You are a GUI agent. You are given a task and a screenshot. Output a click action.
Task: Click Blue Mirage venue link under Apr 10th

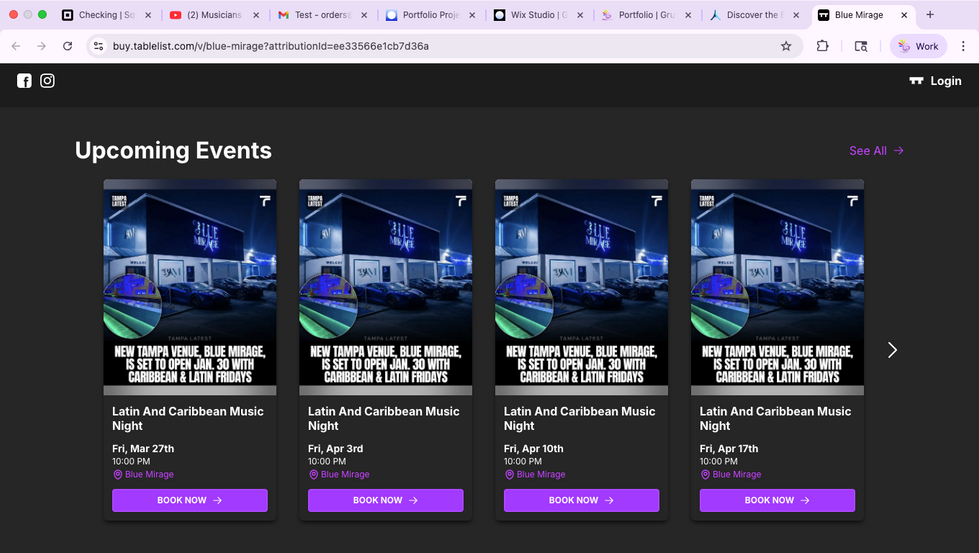(534, 474)
